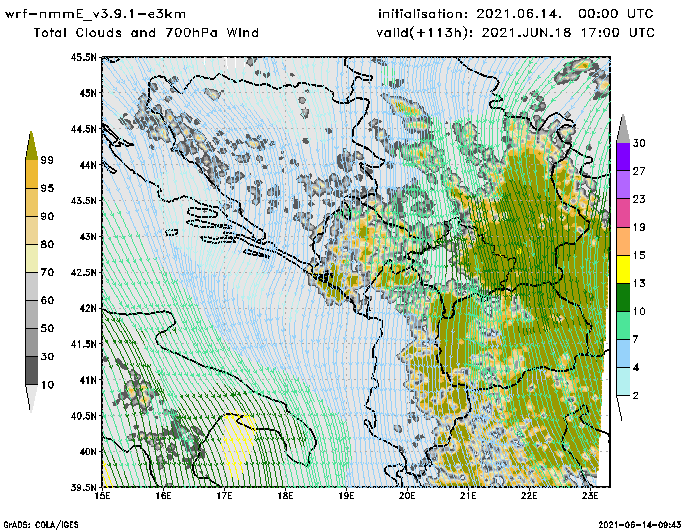Click the 'GrADS: COLA/IGES' footer credit
Image resolution: width=700 pixels, height=530 pixels.
coord(41,525)
